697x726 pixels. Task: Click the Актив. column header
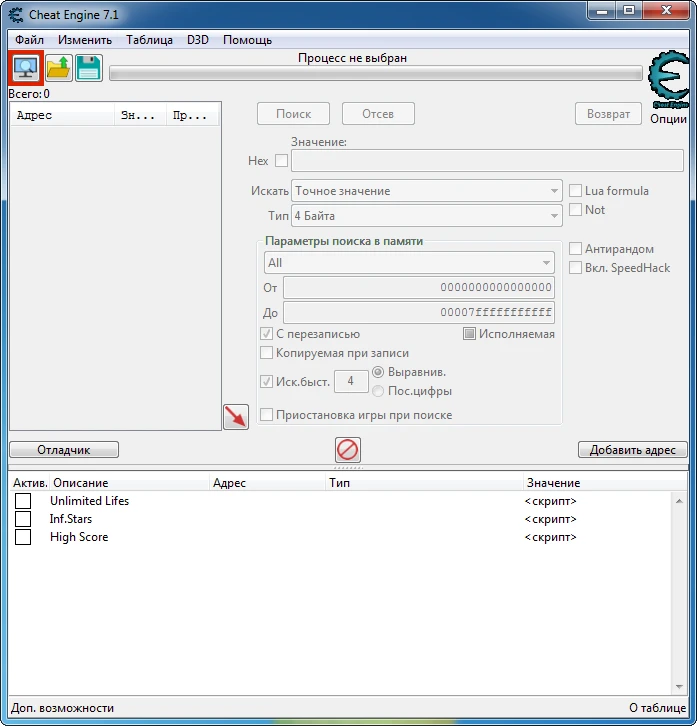tap(30, 483)
